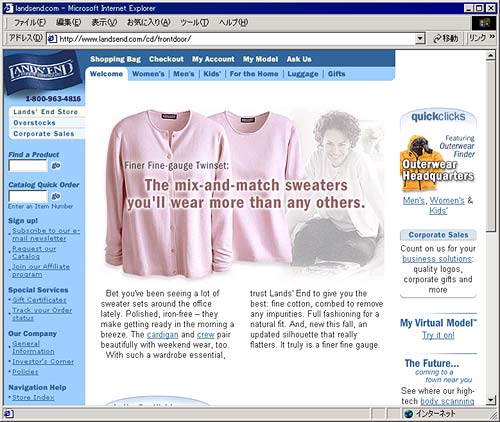The height and width of the screenshot is (422, 500).
Task: Open the お気に入り(A) favorites menu
Action: (x=149, y=23)
